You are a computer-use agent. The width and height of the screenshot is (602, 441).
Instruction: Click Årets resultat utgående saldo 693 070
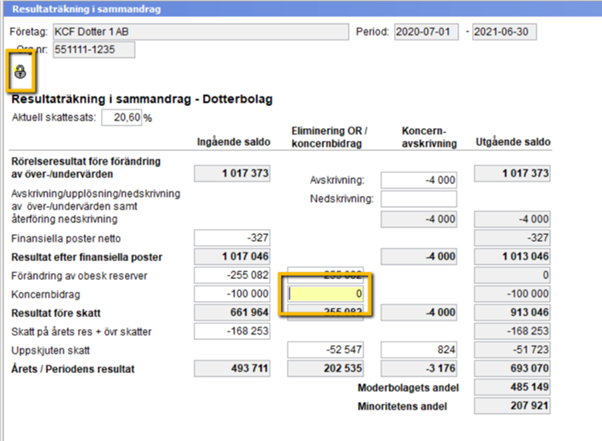tap(512, 368)
